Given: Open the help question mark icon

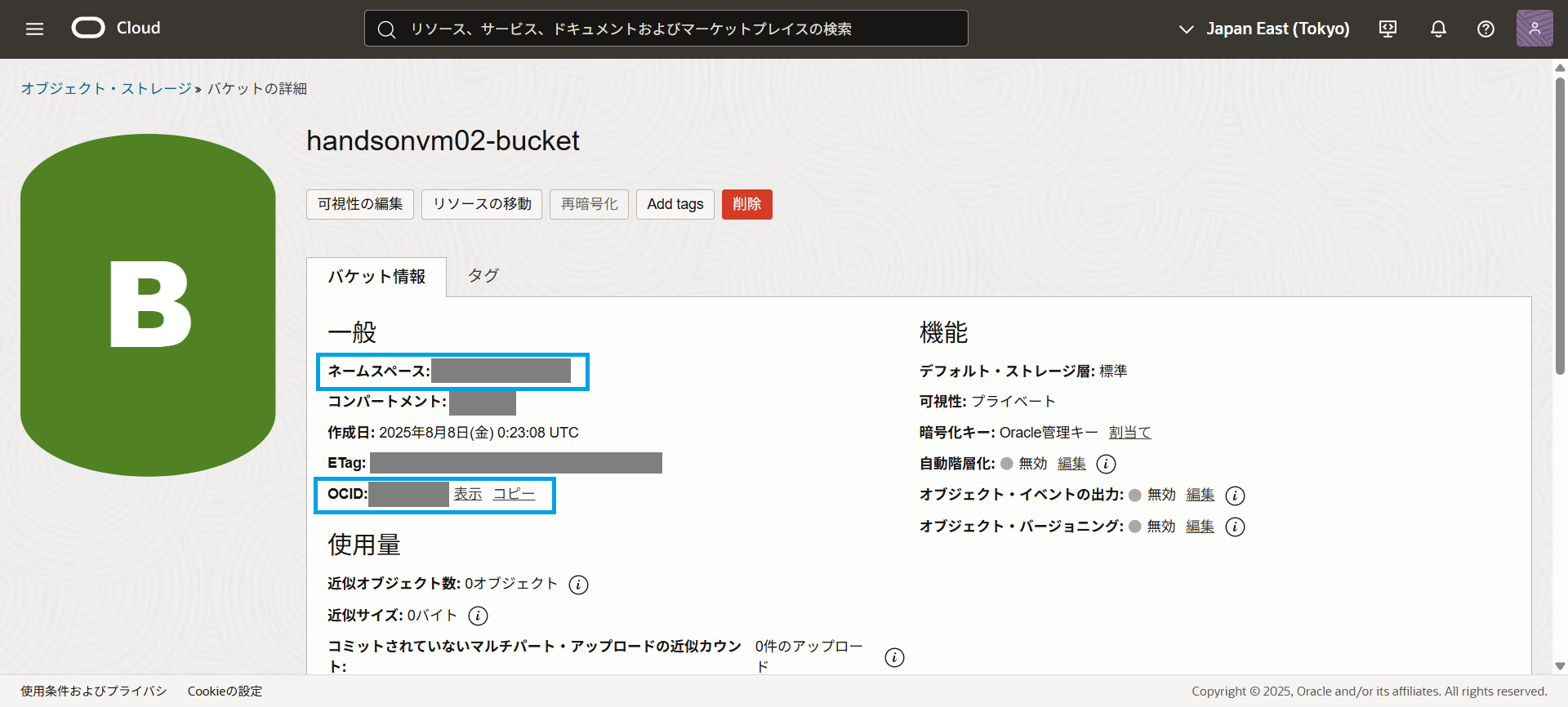Looking at the screenshot, I should pos(1486,29).
